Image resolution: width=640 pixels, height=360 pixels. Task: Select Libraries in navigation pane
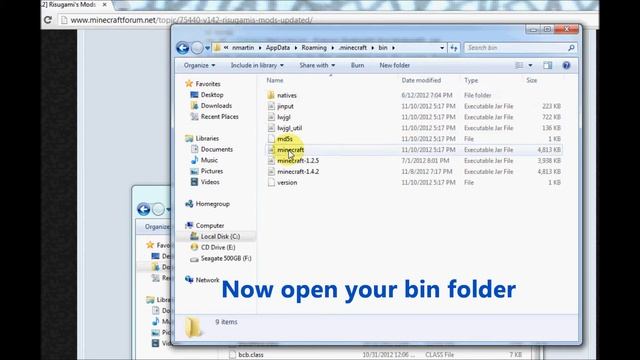click(x=202, y=138)
